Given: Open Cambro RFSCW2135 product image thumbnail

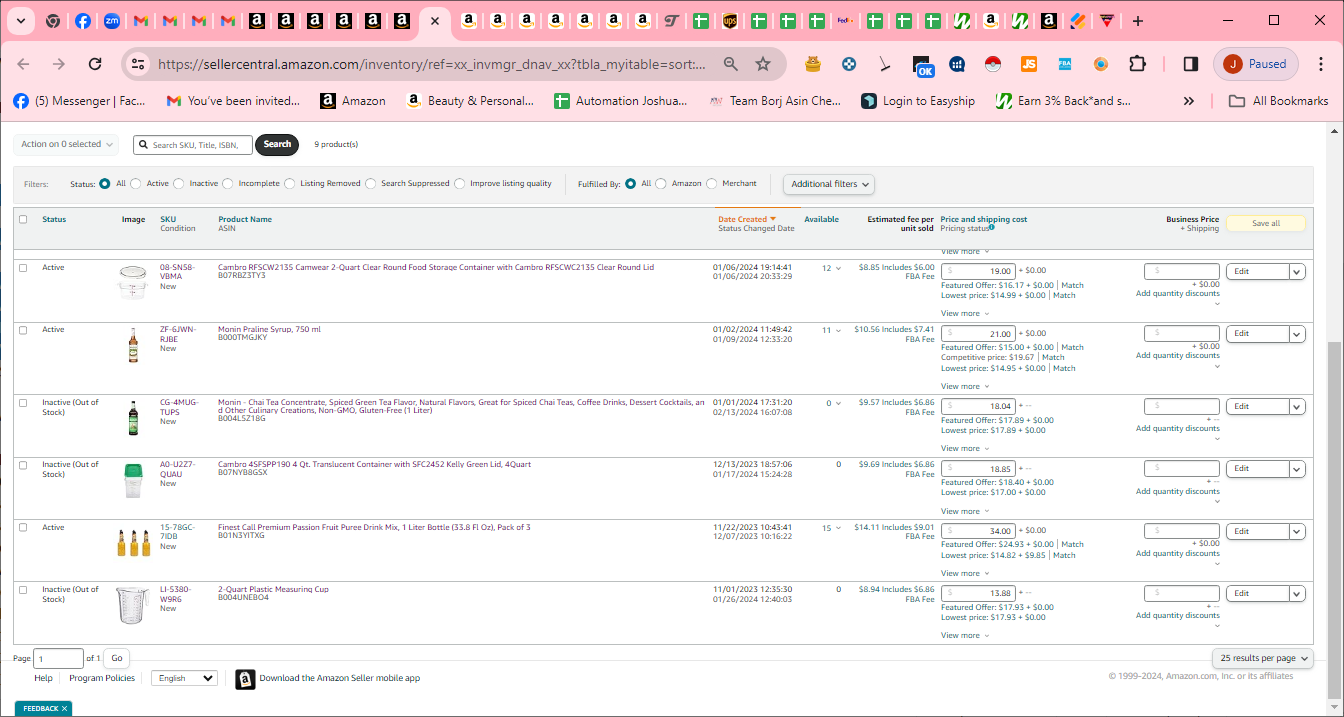Looking at the screenshot, I should 133,282.
